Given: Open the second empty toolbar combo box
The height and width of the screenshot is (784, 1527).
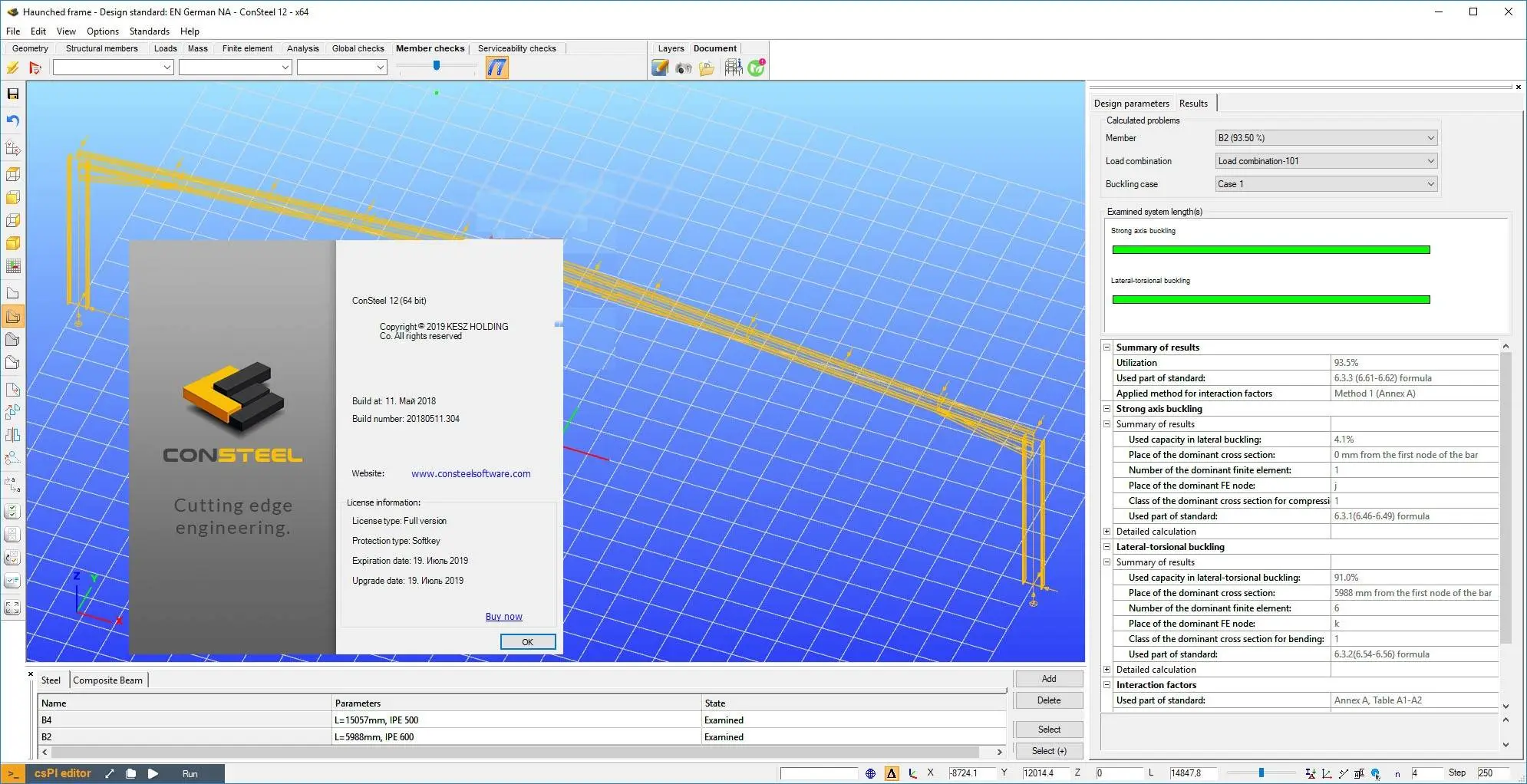Looking at the screenshot, I should [x=235, y=68].
